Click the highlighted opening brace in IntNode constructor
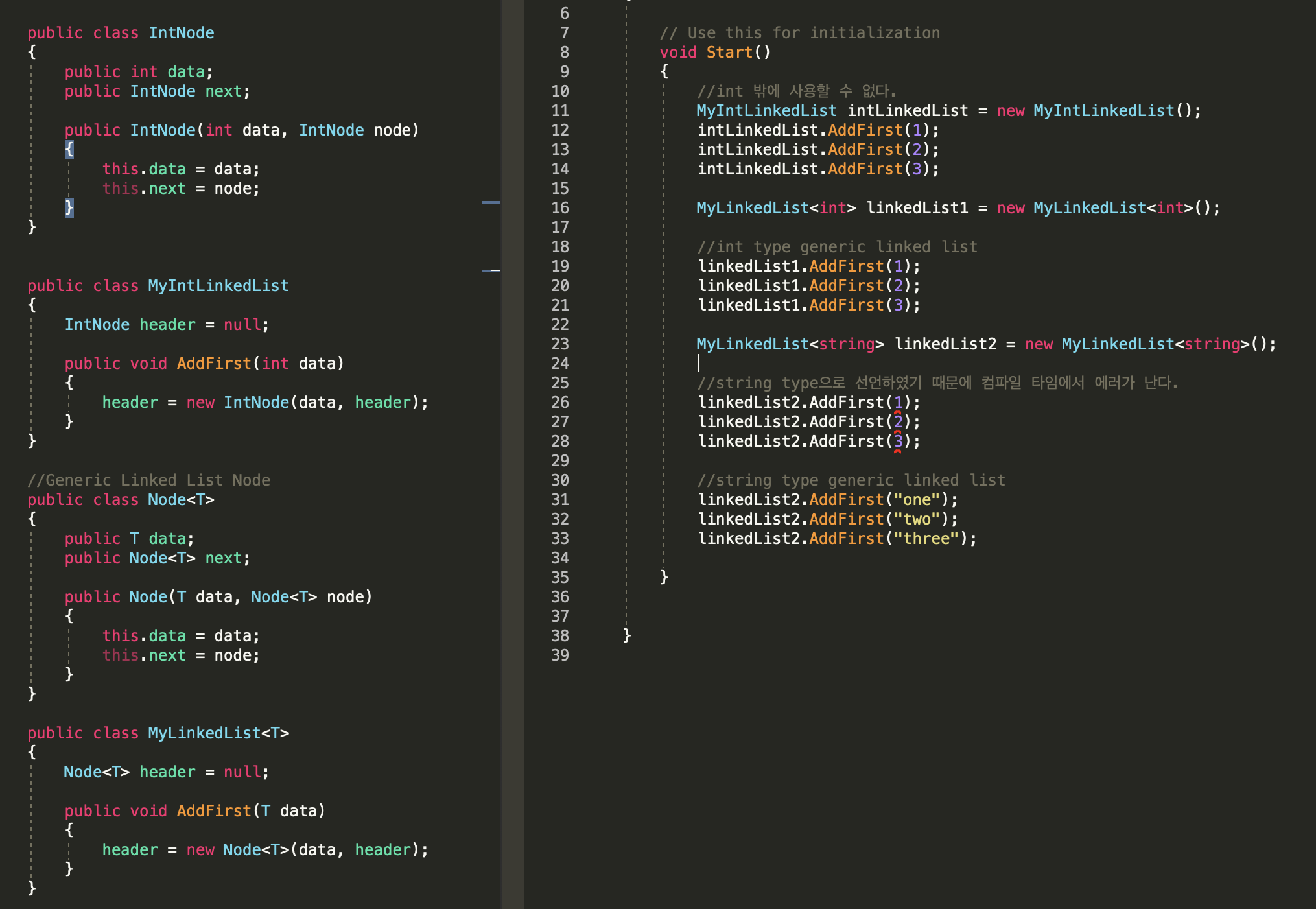 coord(69,150)
